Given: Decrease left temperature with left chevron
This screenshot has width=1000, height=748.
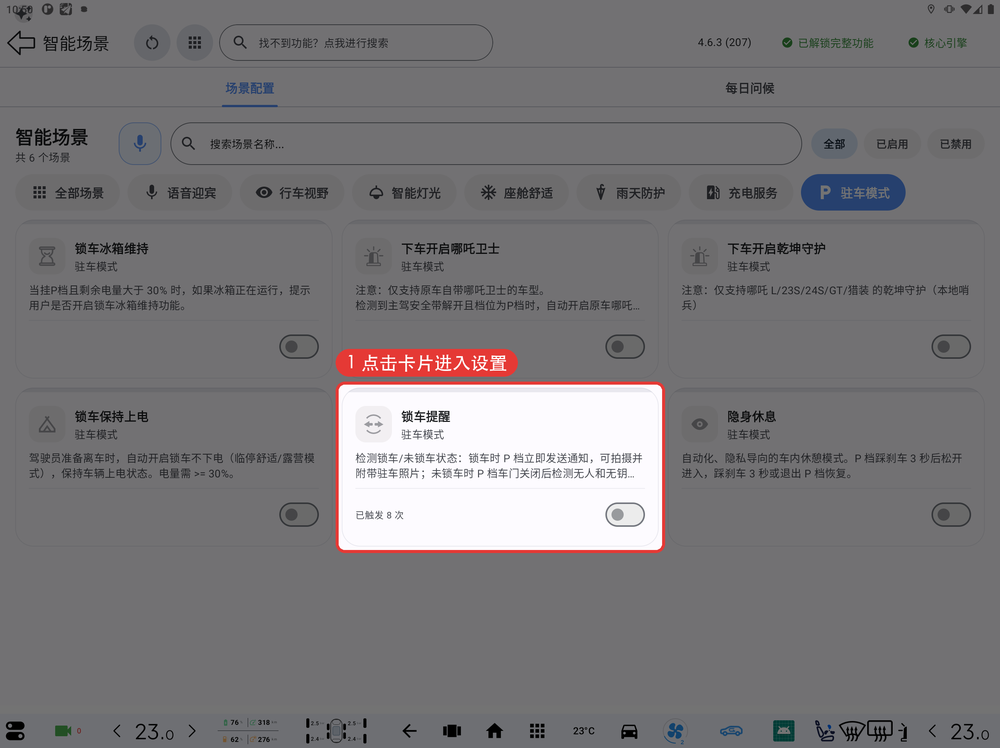Looking at the screenshot, I should pos(117,731).
